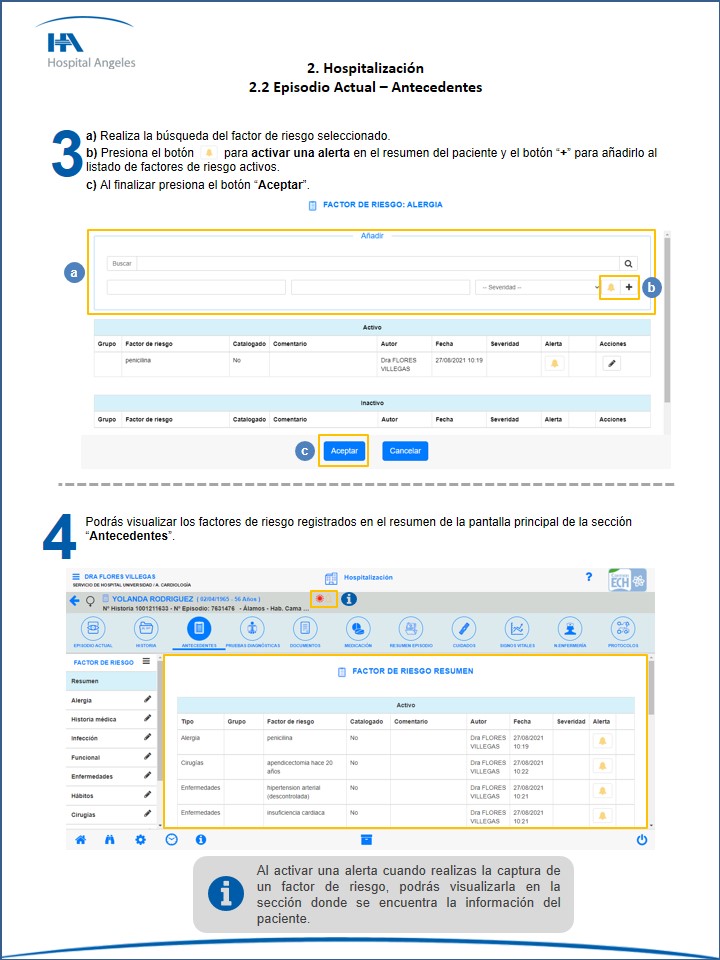Toggle alert bell in Añadir section

[610, 287]
